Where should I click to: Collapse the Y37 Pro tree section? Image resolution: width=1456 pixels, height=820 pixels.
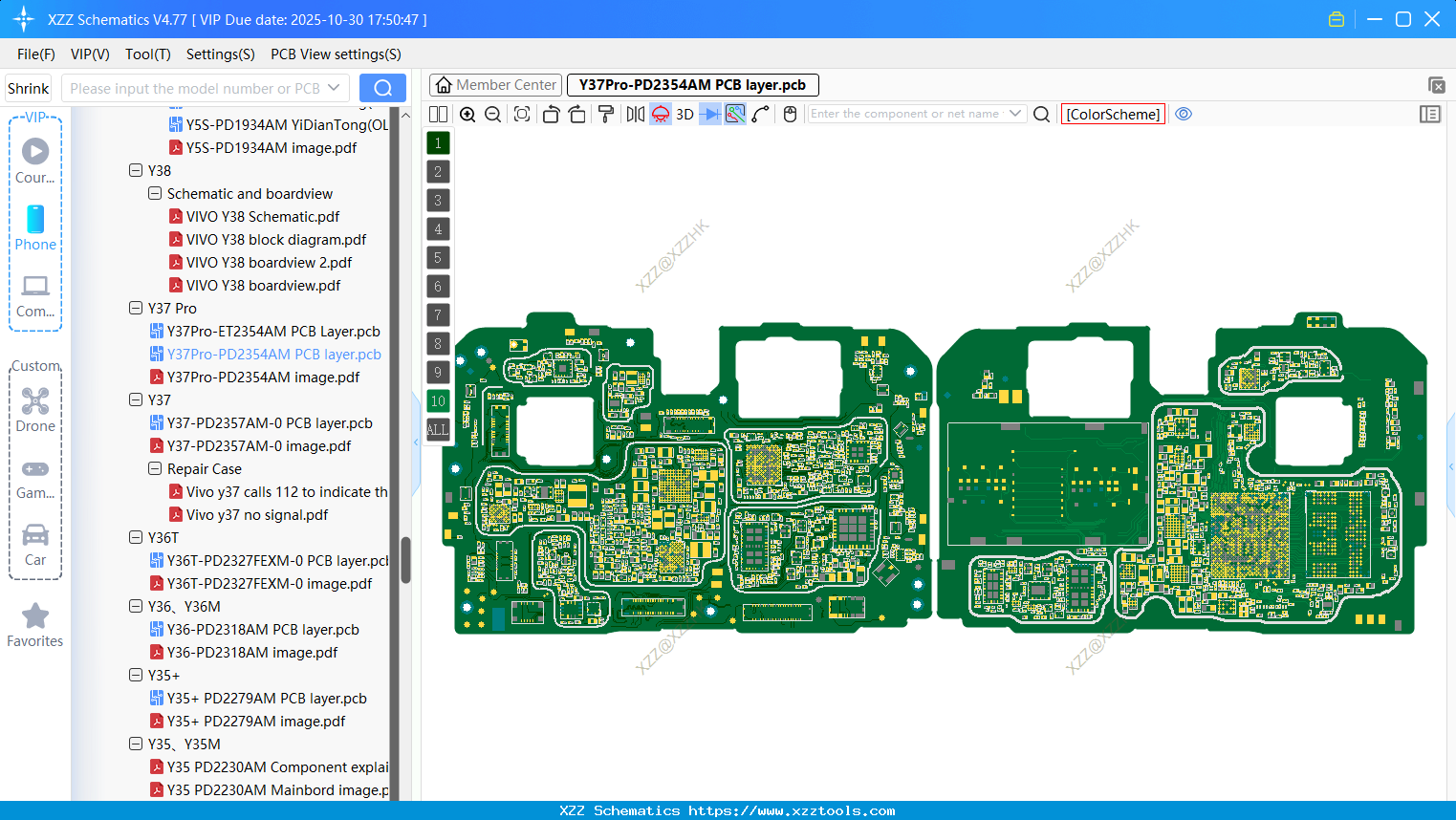pos(136,308)
